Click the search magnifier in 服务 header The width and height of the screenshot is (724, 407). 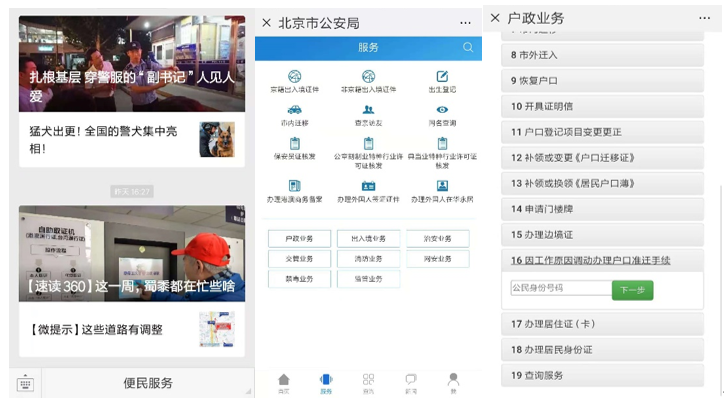(468, 48)
